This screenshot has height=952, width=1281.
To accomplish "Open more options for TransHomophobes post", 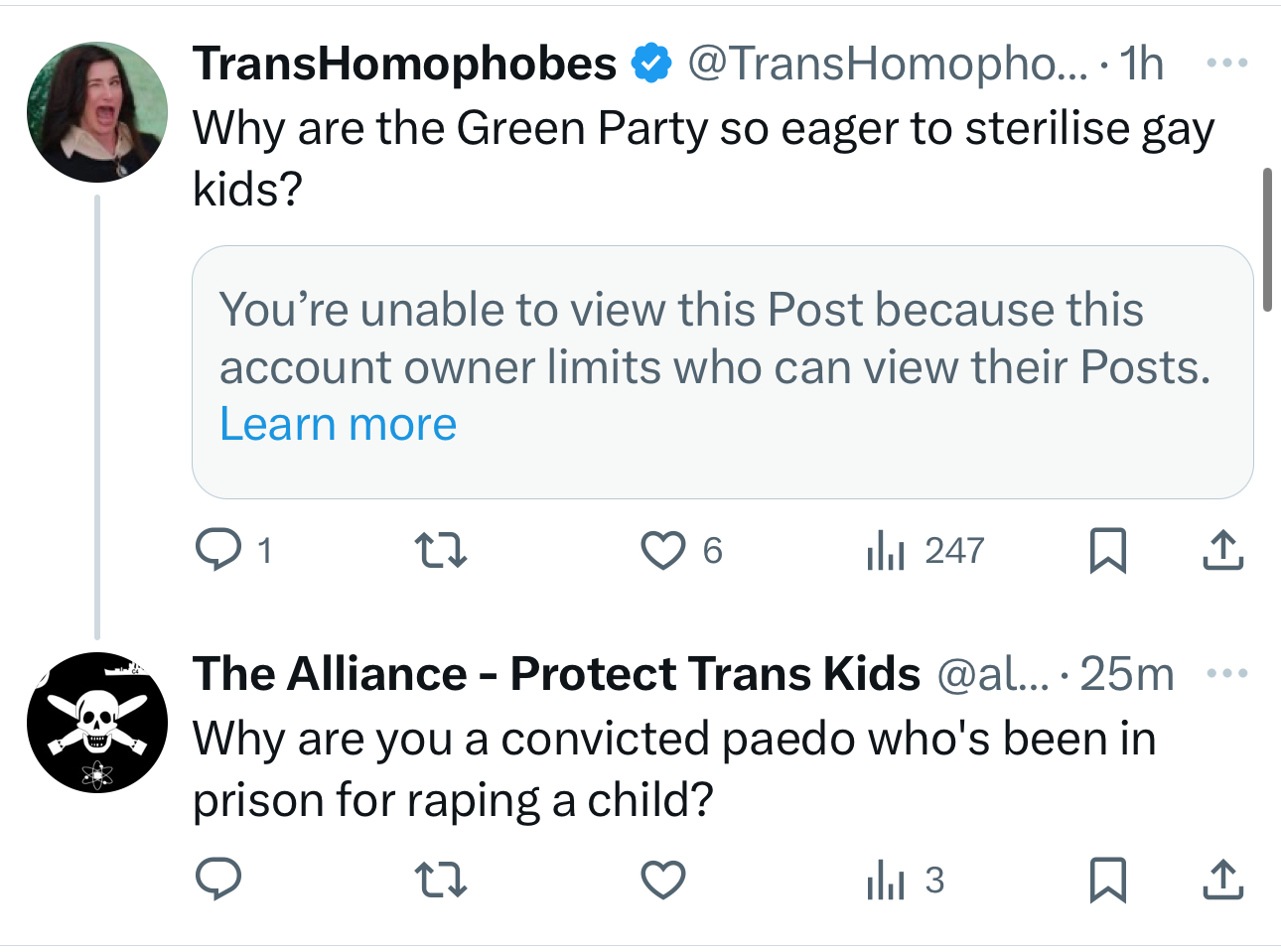I will (1226, 64).
